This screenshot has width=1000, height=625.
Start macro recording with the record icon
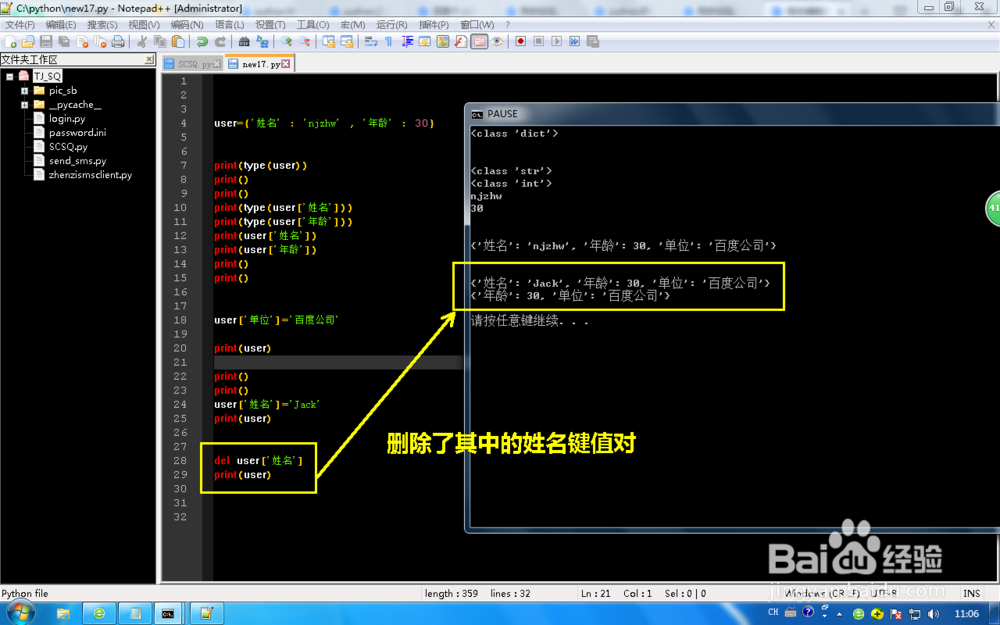coord(520,42)
